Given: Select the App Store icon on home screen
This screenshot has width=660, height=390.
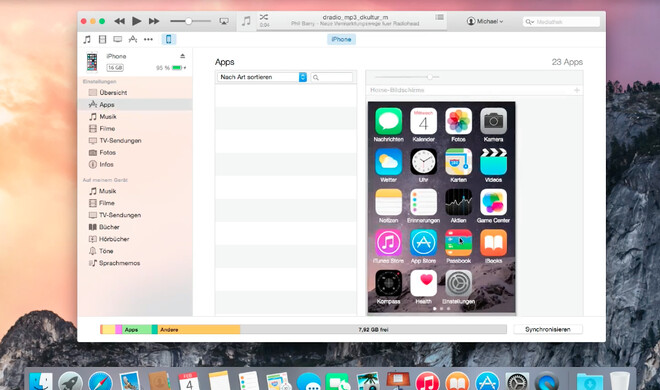Looking at the screenshot, I should point(423,243).
